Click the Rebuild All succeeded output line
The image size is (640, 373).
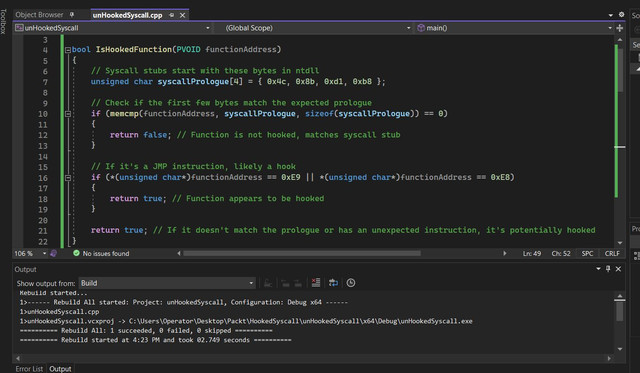[146, 331]
